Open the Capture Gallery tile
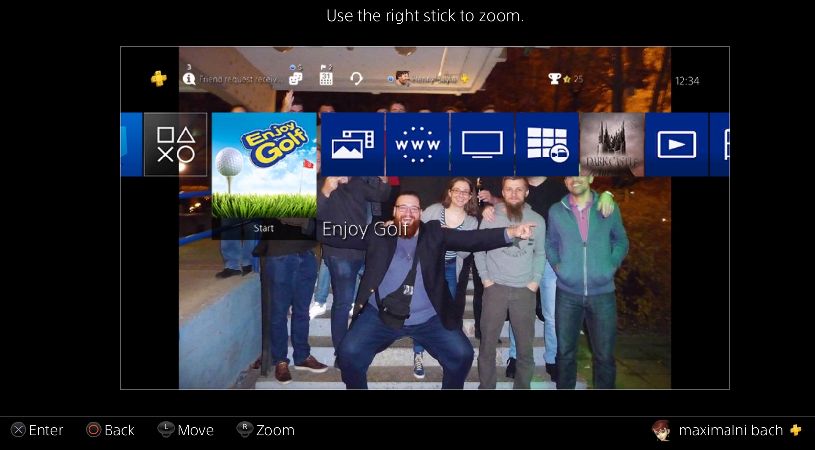The height and width of the screenshot is (450, 815). [x=352, y=144]
